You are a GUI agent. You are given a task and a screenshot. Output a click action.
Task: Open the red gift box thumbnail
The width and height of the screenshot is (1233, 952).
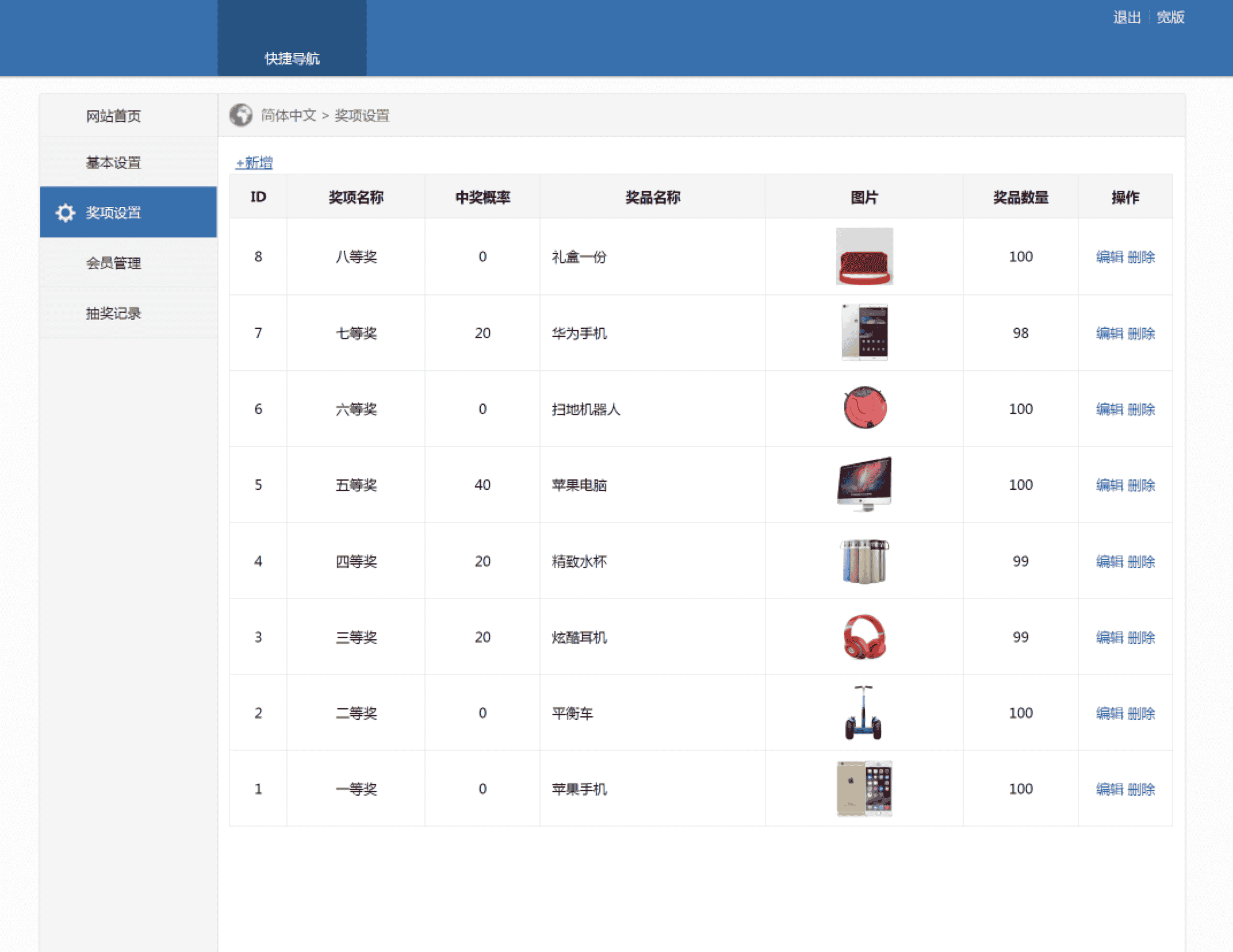tap(864, 256)
